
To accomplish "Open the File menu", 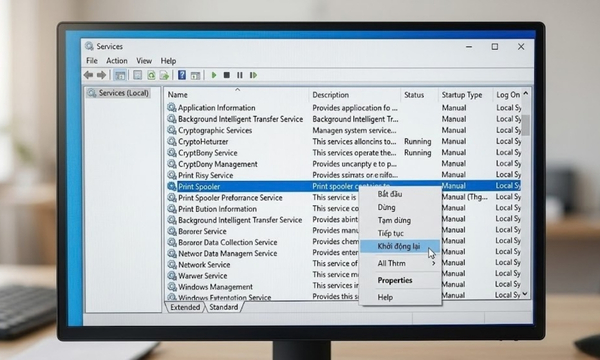I will (x=92, y=60).
